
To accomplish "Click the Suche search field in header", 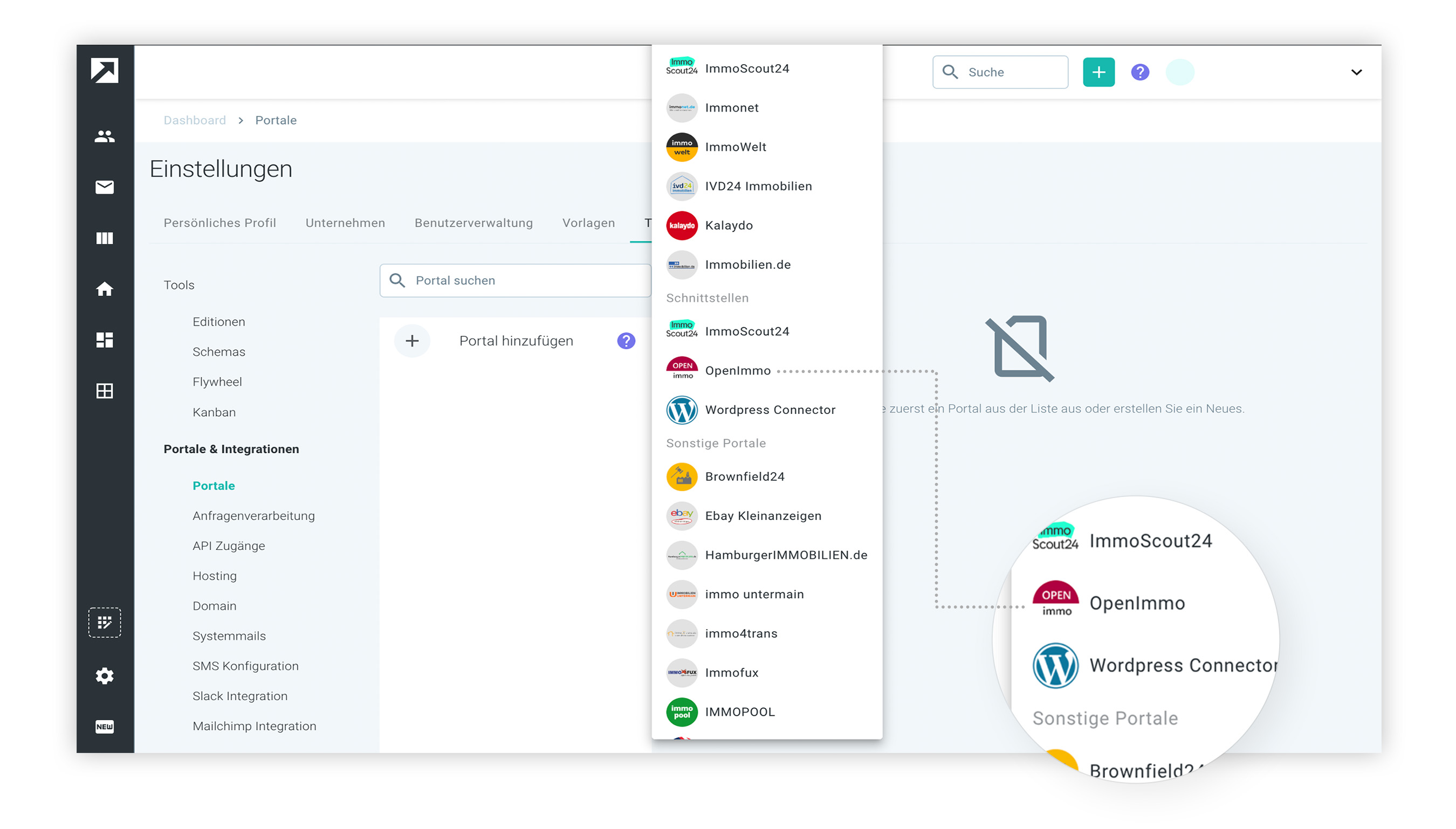I will point(1000,72).
